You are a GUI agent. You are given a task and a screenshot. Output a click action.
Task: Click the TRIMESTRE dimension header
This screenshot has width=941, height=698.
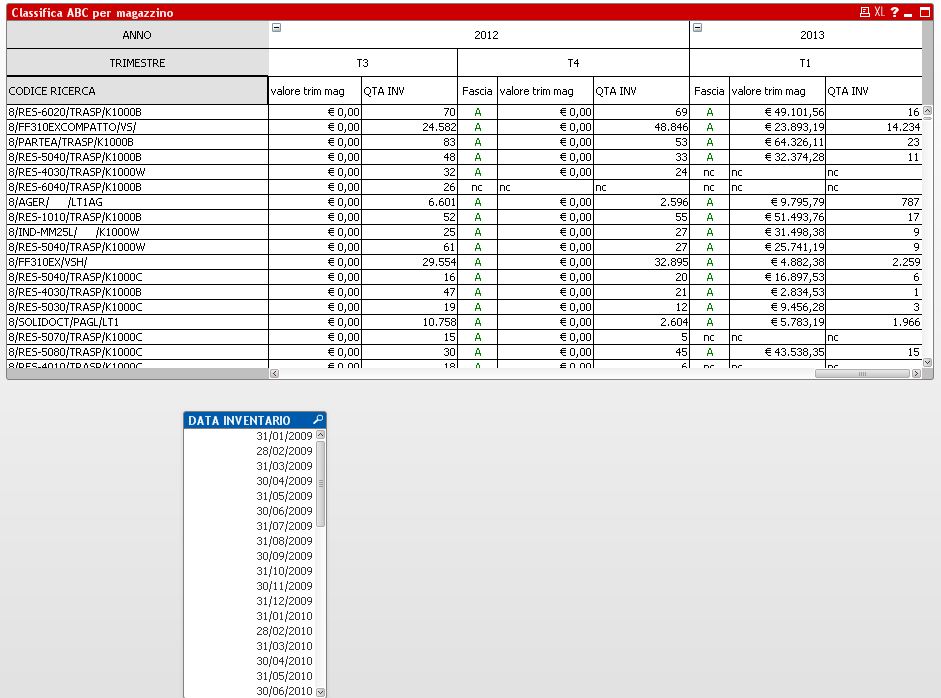click(137, 63)
